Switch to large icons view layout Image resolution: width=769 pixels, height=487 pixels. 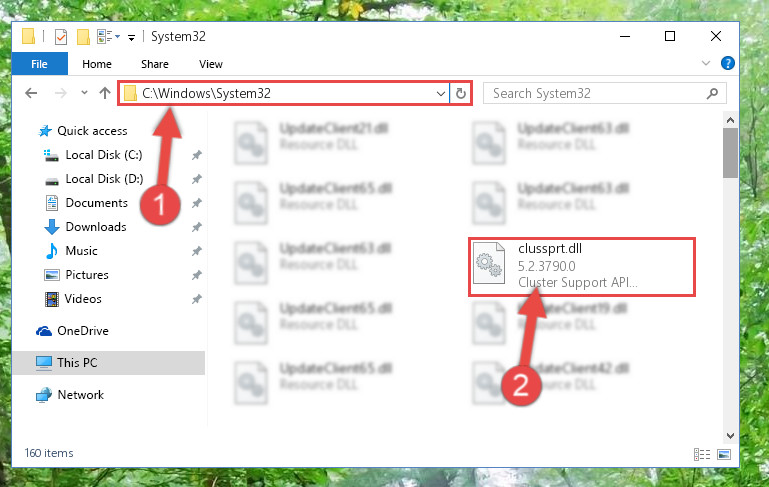(724, 454)
